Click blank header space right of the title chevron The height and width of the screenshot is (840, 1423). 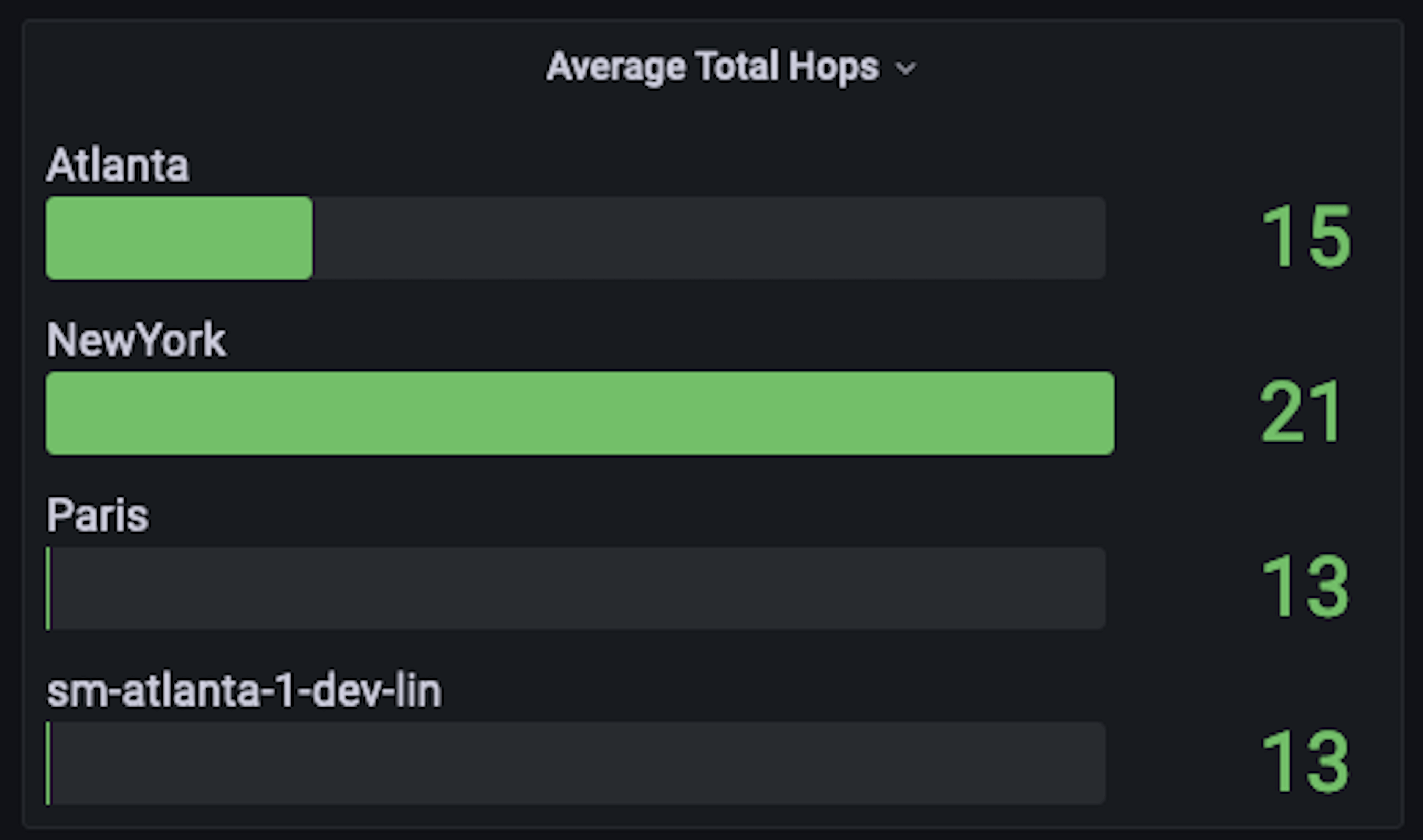(1132, 67)
